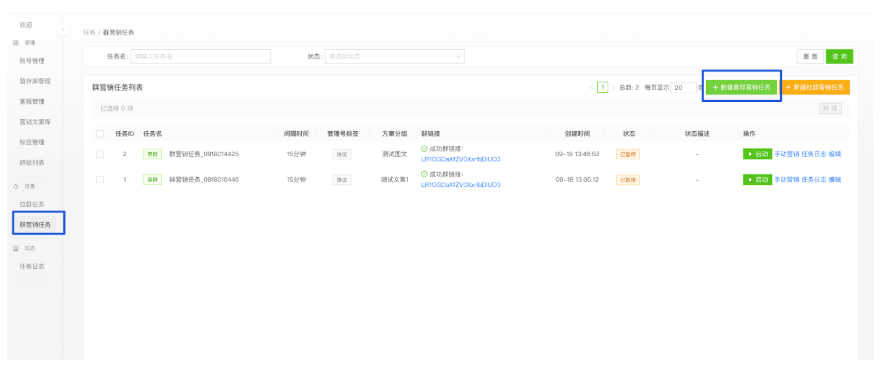The height and width of the screenshot is (376, 894).
Task: Open the group link of task ID 1
Action: [461, 185]
